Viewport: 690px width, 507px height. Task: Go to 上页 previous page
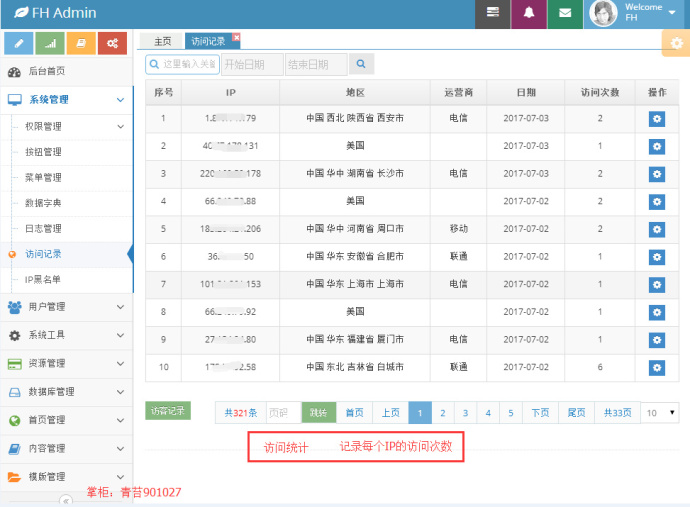point(391,413)
